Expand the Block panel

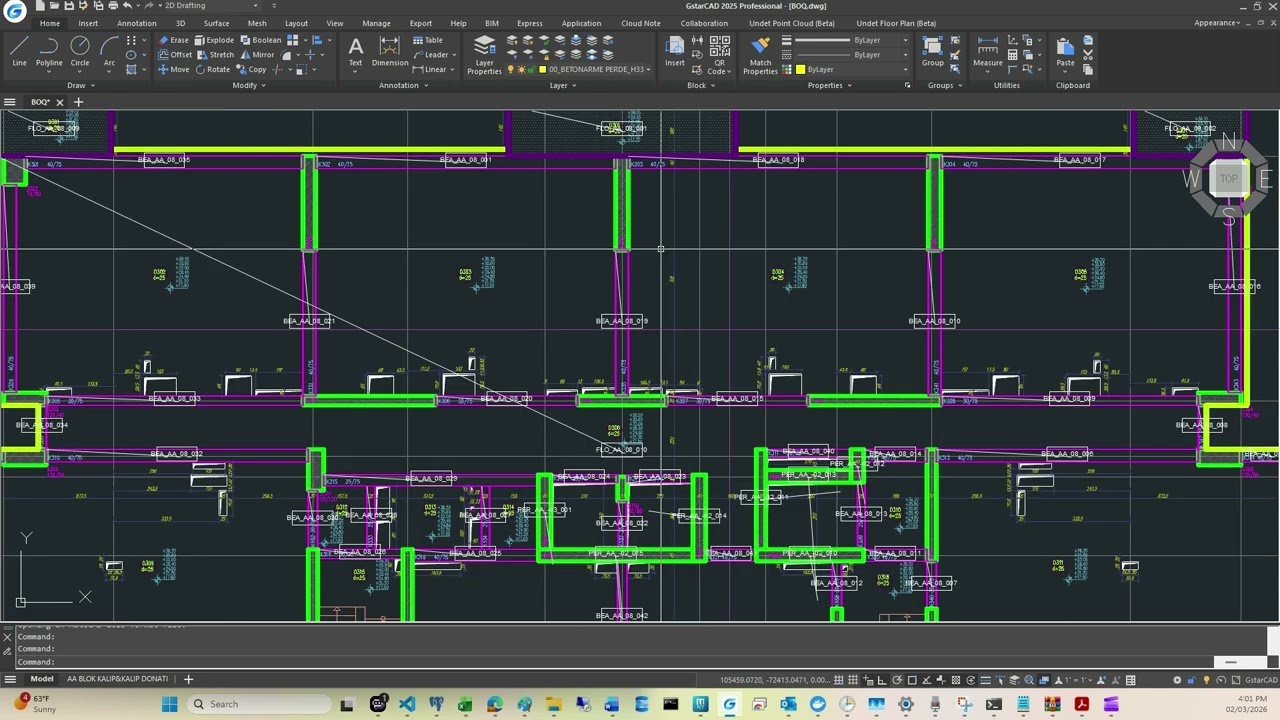(701, 85)
